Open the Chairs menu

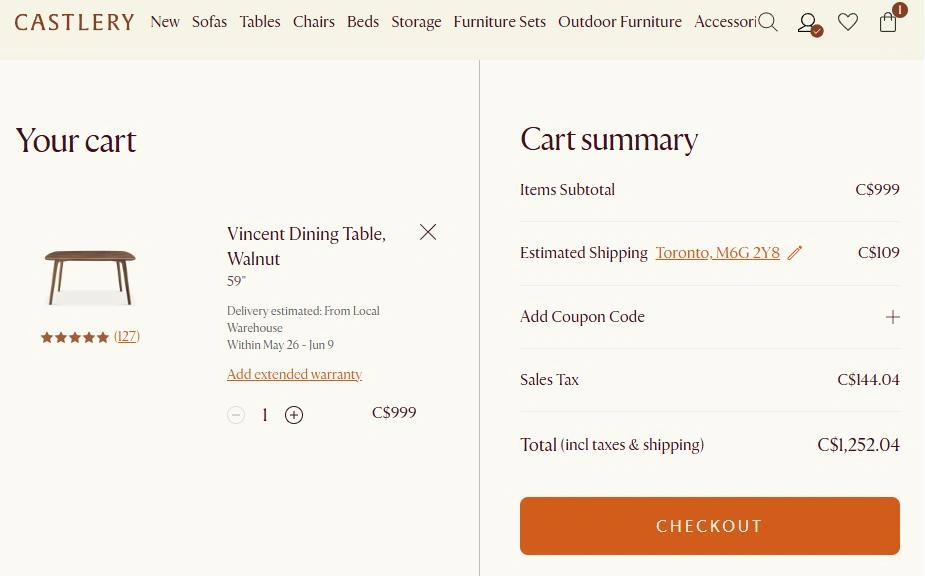[314, 22]
